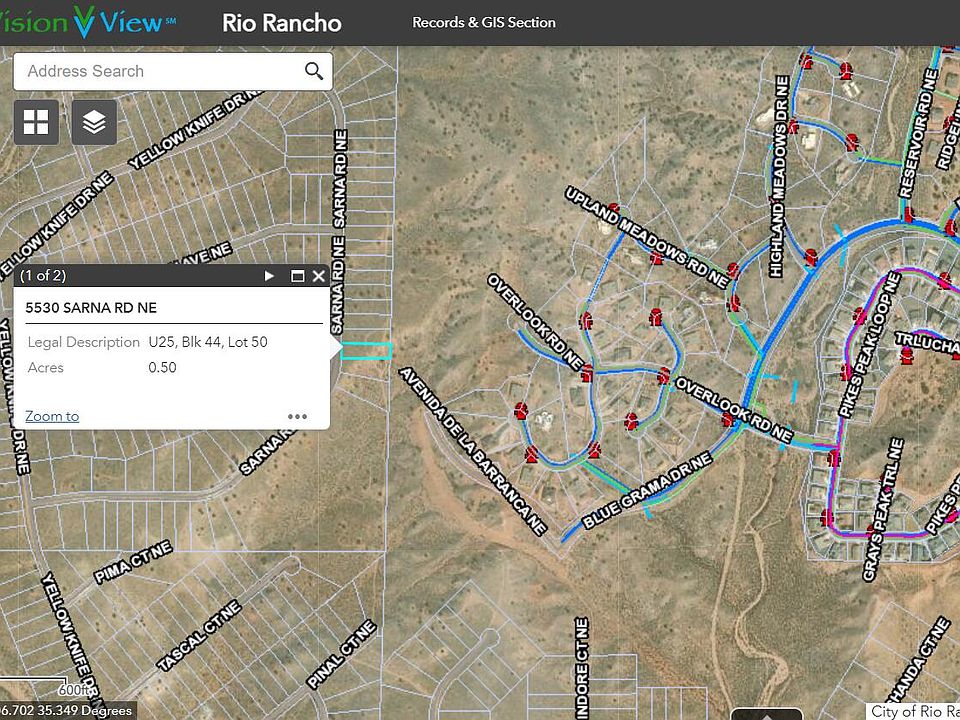Viewport: 960px width, 720px height.
Task: Click the HIGHLAND MEADOWS DR NE label
Action: tap(778, 176)
